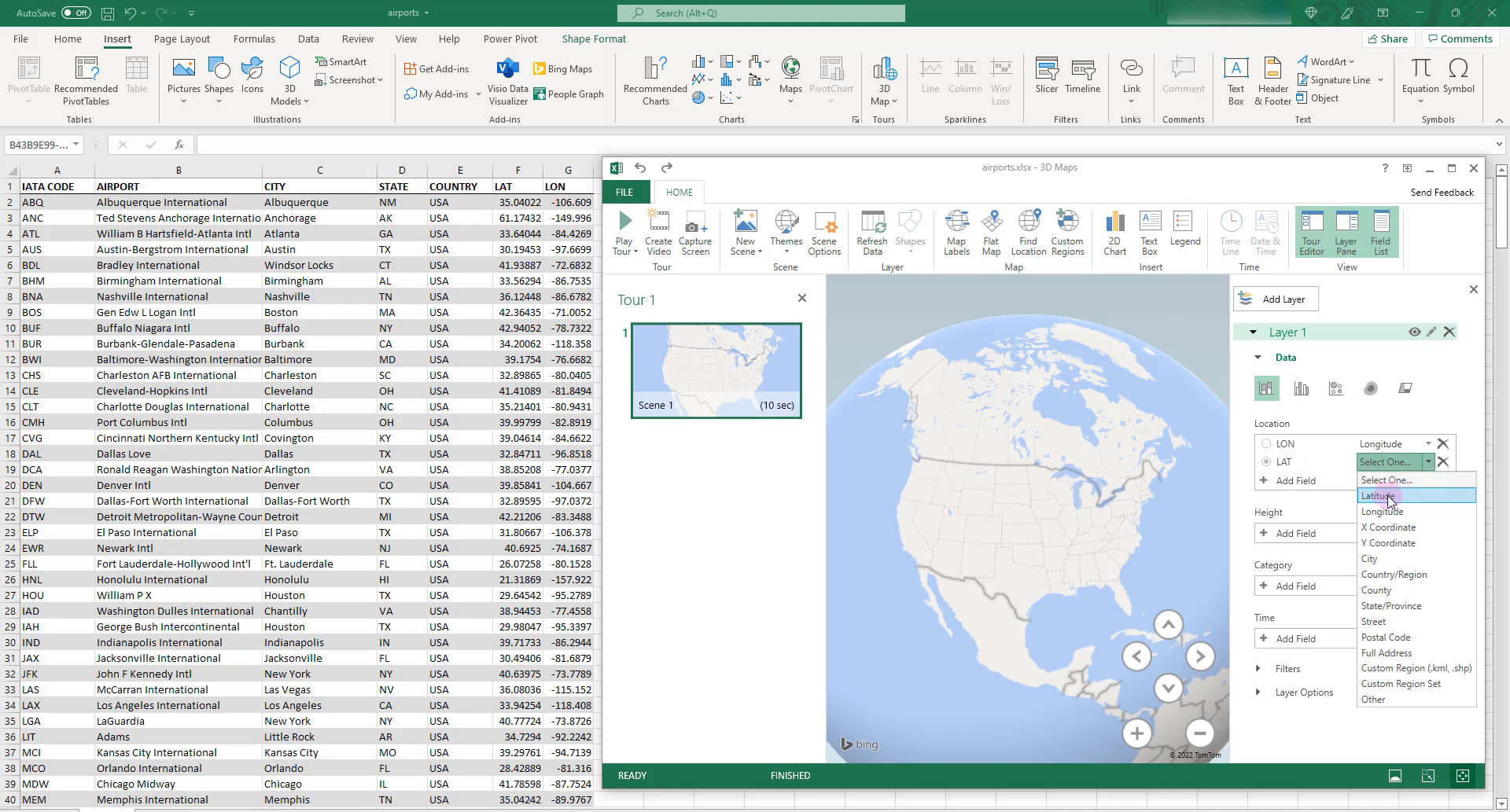1510x812 pixels.
Task: Rotate map right with arrow
Action: tap(1200, 656)
